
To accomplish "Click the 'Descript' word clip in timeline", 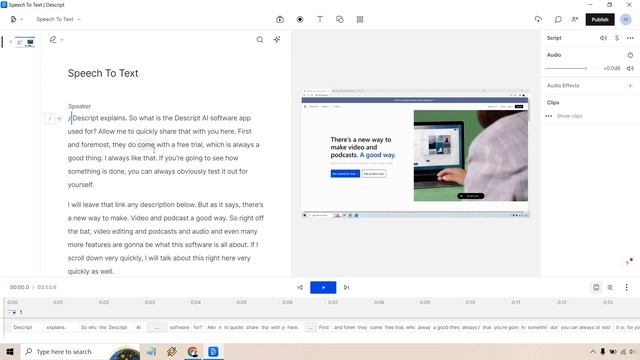I will click(x=23, y=327).
